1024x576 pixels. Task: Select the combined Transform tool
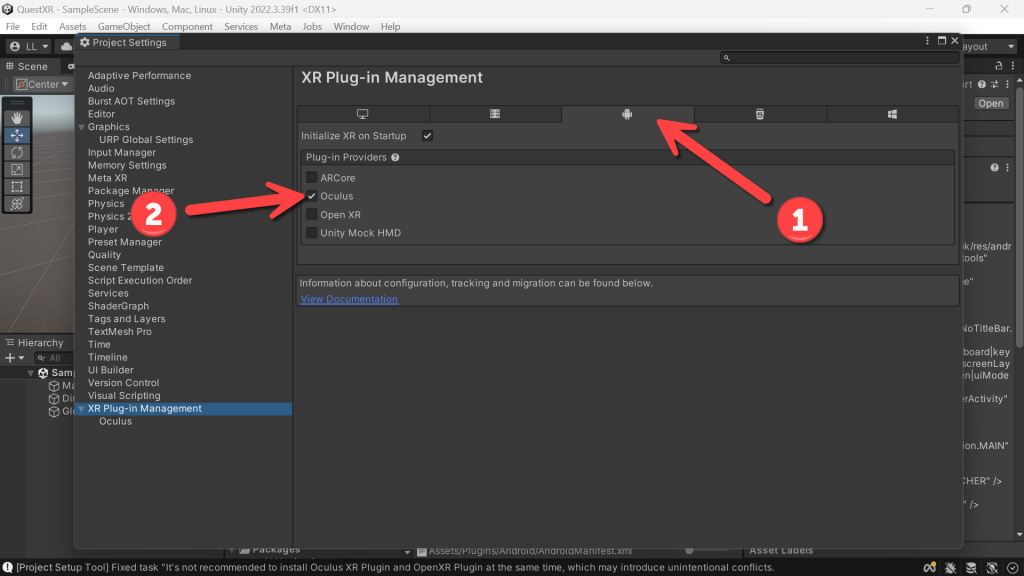[x=17, y=204]
